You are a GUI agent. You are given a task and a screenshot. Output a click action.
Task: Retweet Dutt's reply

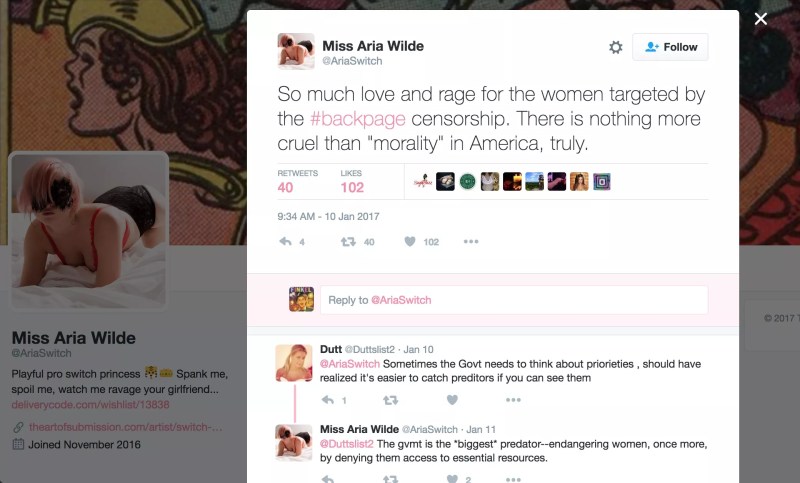[390, 400]
